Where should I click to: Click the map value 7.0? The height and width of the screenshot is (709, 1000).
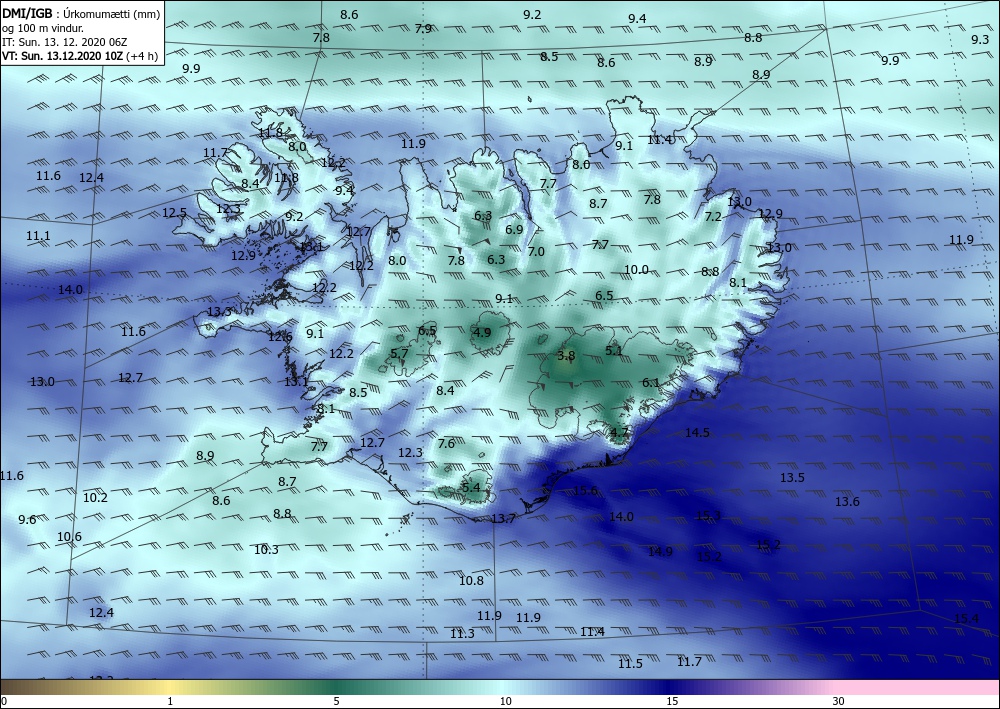tap(536, 251)
